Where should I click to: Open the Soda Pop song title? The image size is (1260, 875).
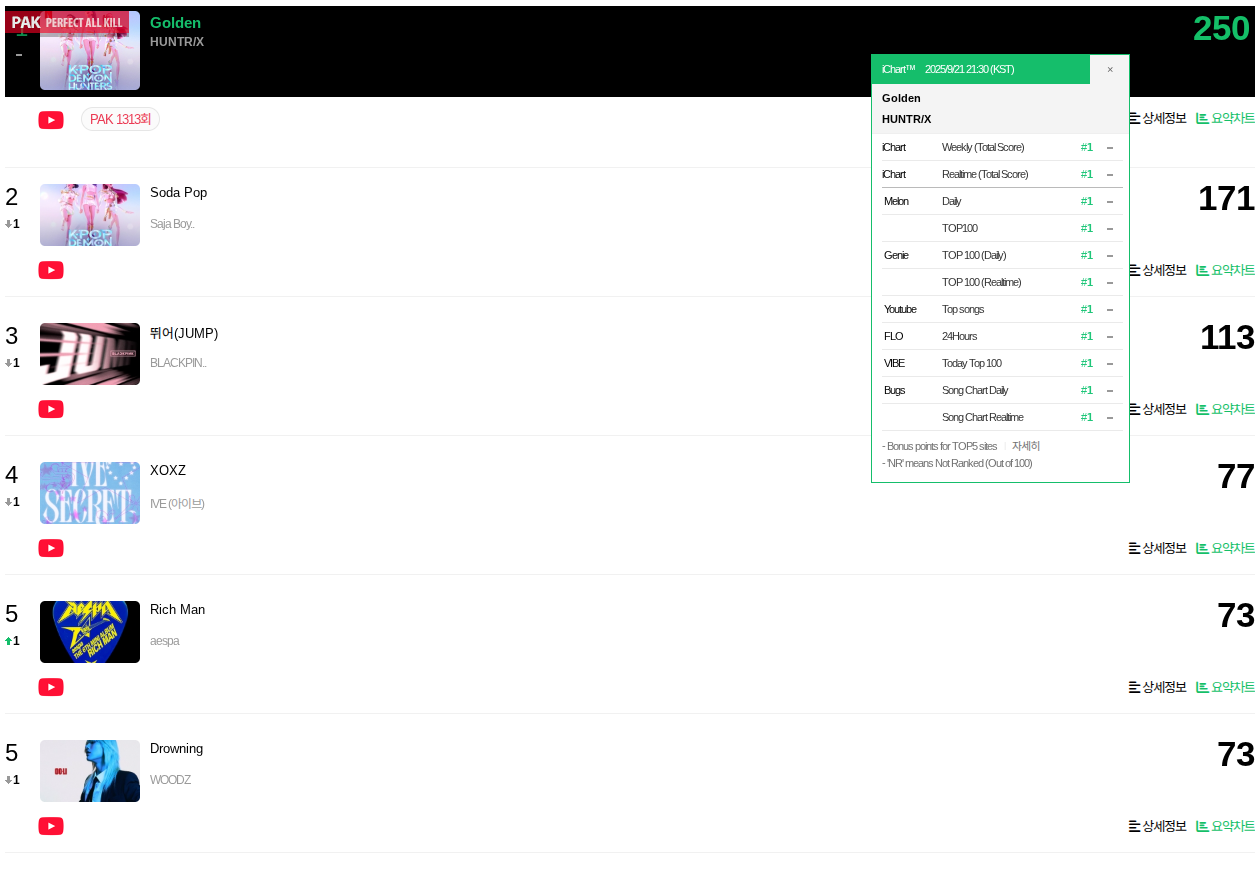178,192
